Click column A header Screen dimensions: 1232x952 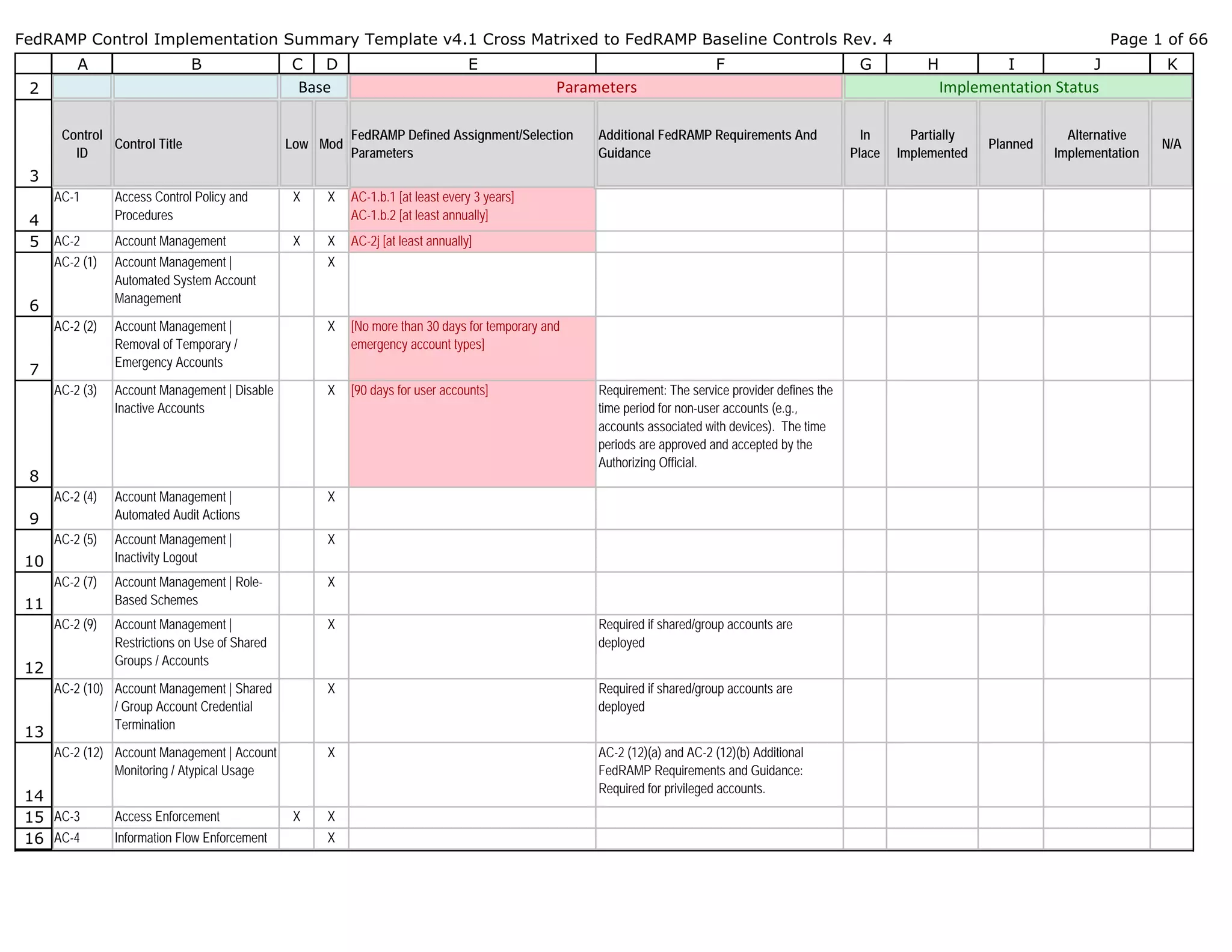tap(82, 64)
